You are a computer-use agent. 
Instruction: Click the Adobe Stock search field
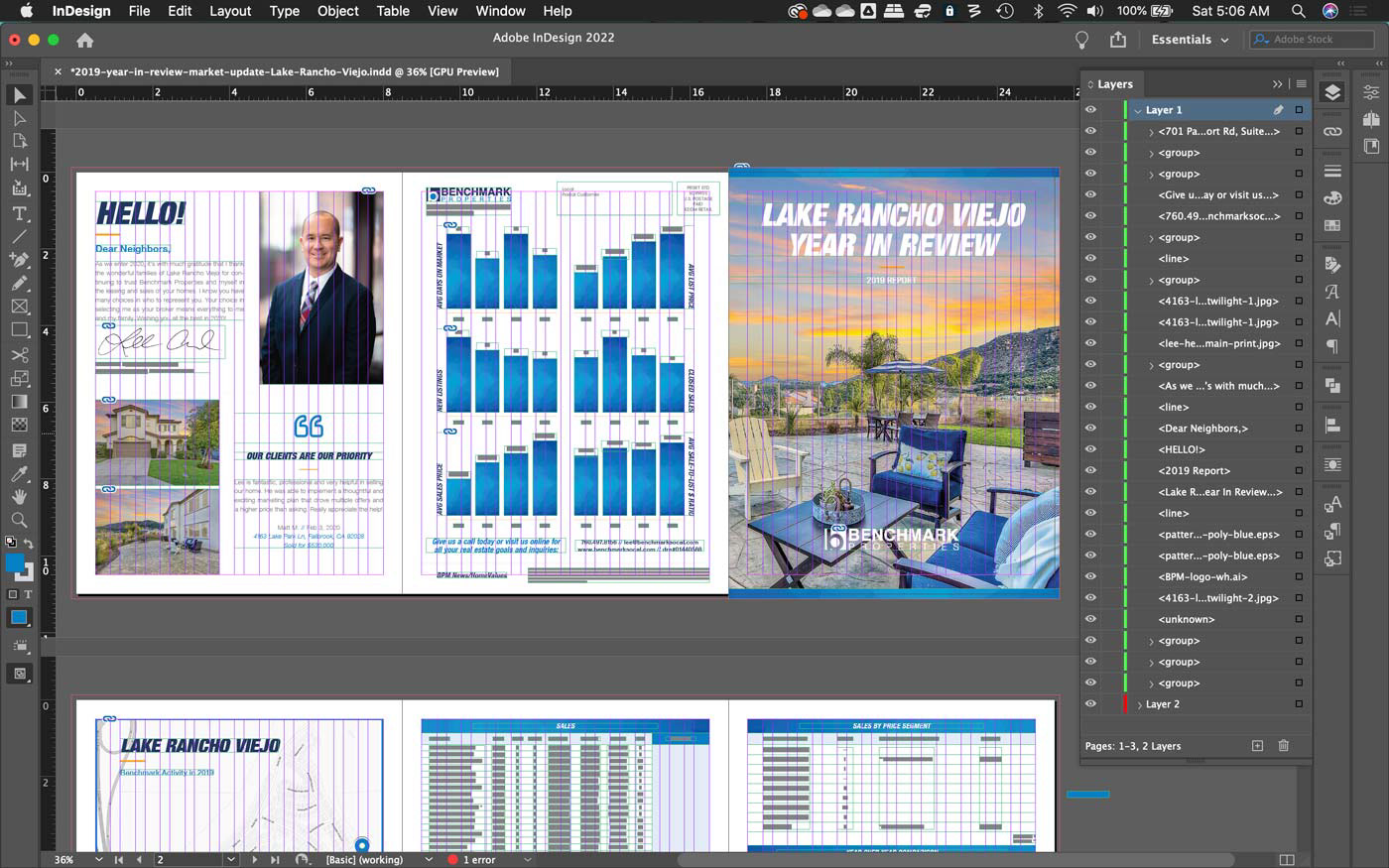1312,40
